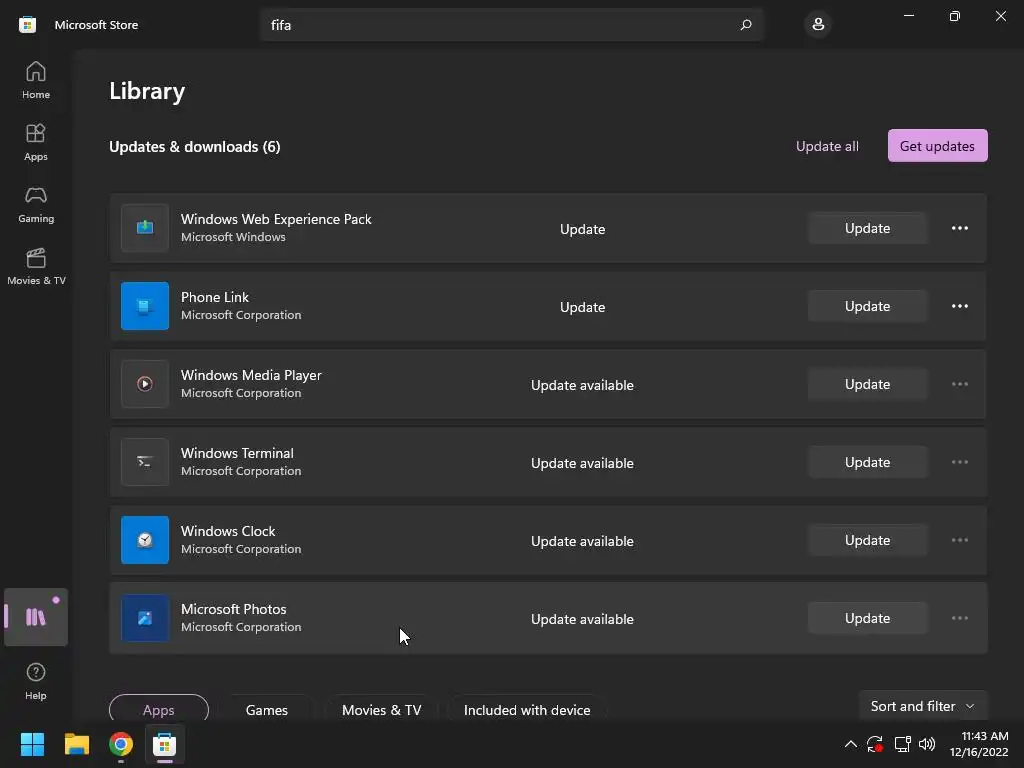
Task: Click the Microsoft Store logo in title bar
Action: click(x=27, y=25)
